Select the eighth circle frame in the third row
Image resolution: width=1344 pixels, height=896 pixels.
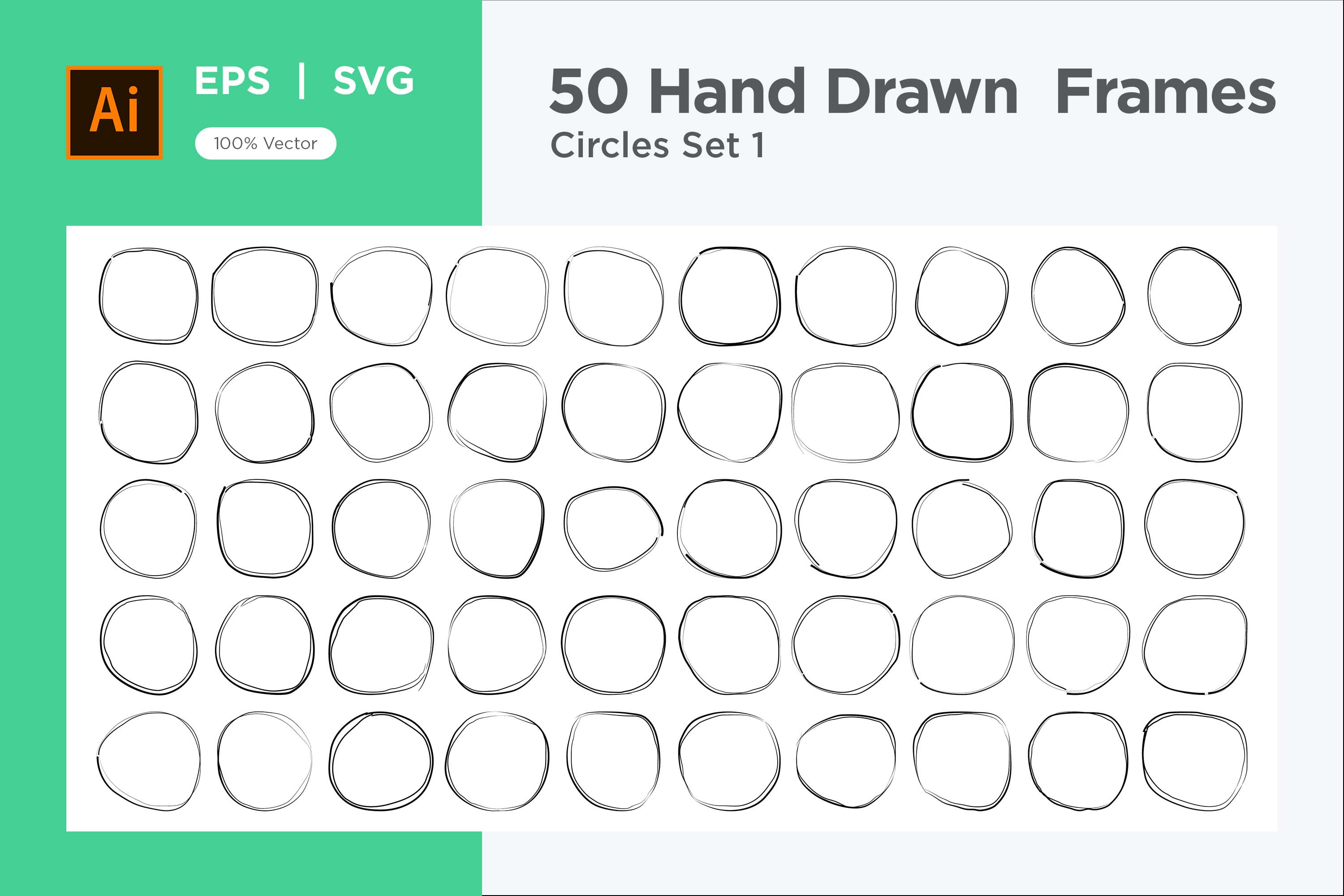point(962,529)
